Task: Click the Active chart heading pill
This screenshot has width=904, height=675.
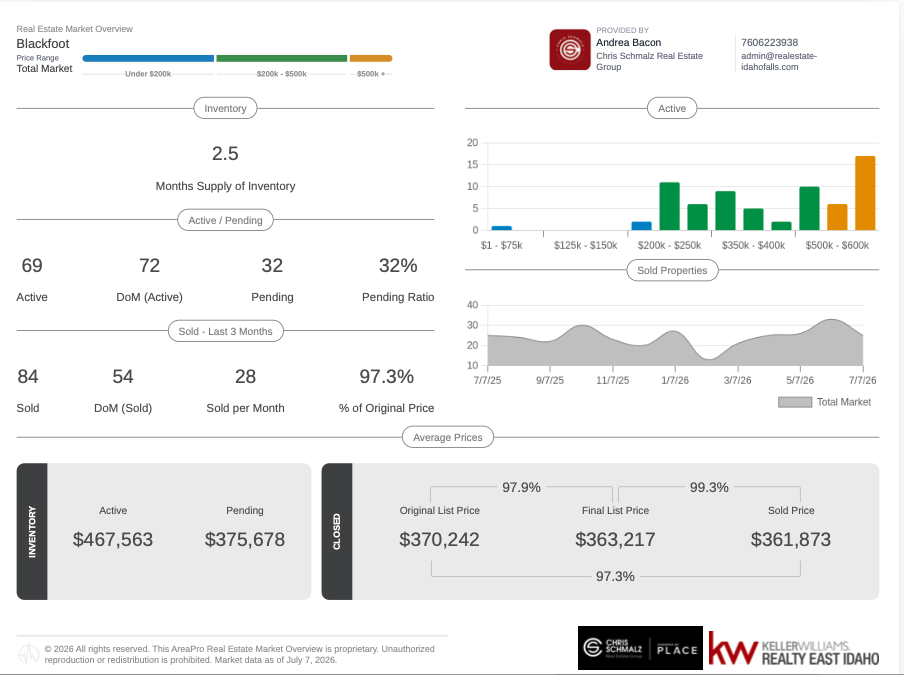Action: pos(672,108)
